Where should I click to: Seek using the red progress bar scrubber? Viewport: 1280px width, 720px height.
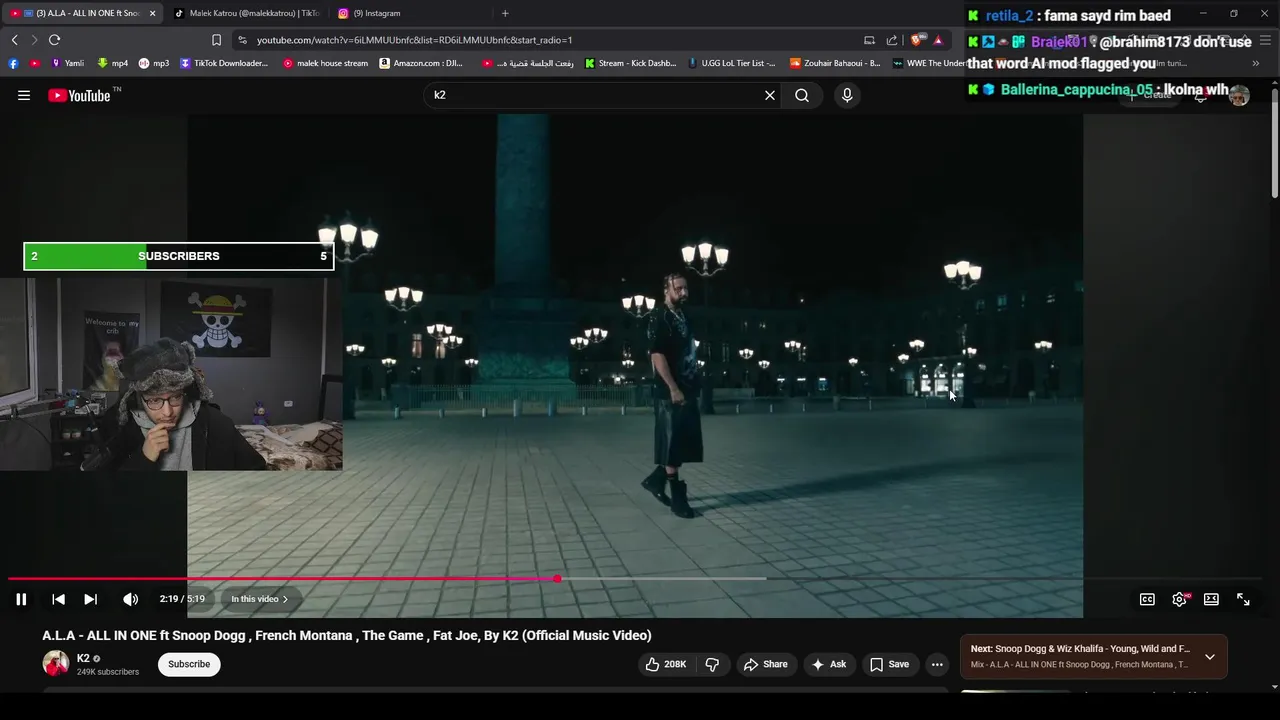pos(557,579)
